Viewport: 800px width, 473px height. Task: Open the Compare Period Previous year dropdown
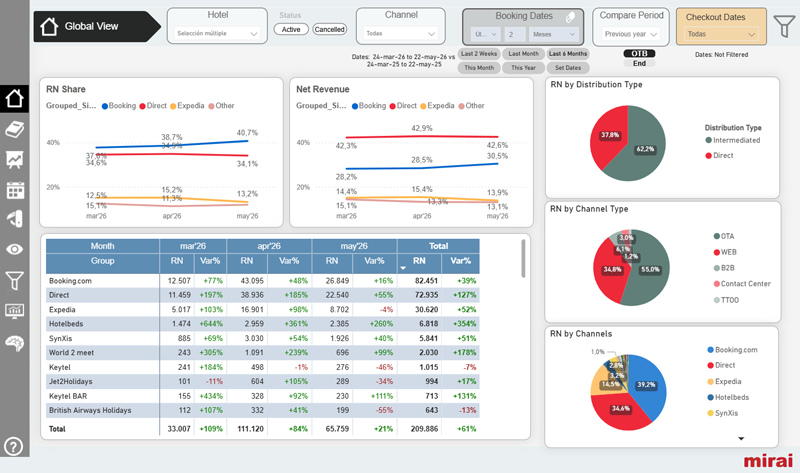click(631, 34)
